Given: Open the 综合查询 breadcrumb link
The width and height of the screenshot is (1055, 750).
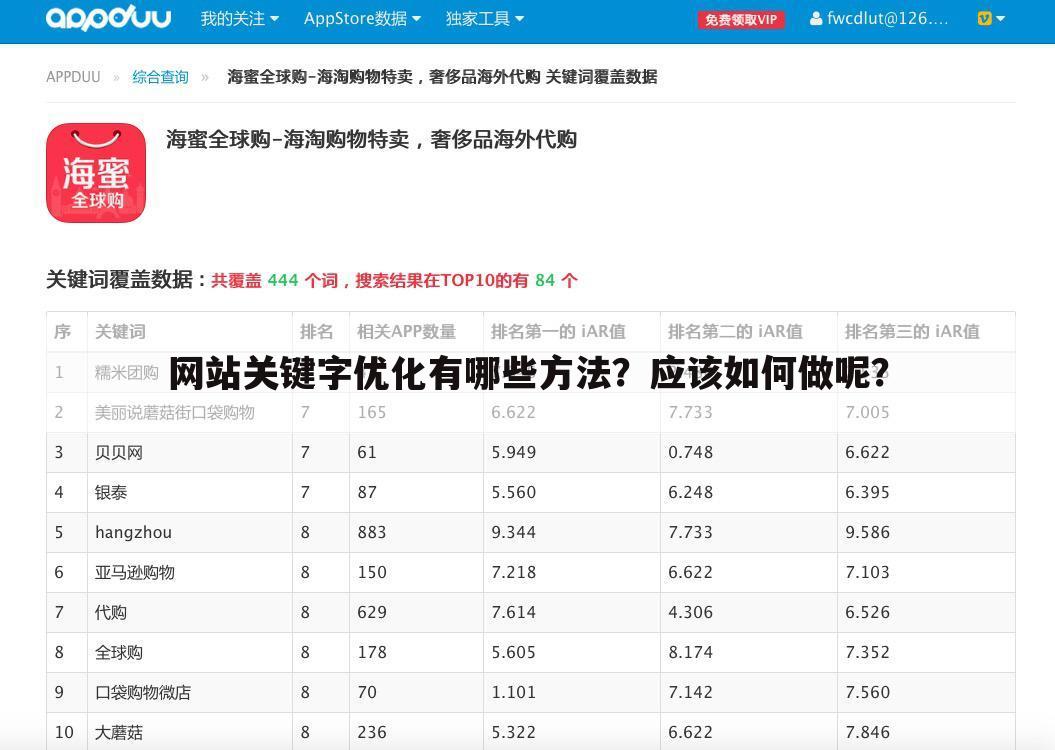Looking at the screenshot, I should [160, 77].
